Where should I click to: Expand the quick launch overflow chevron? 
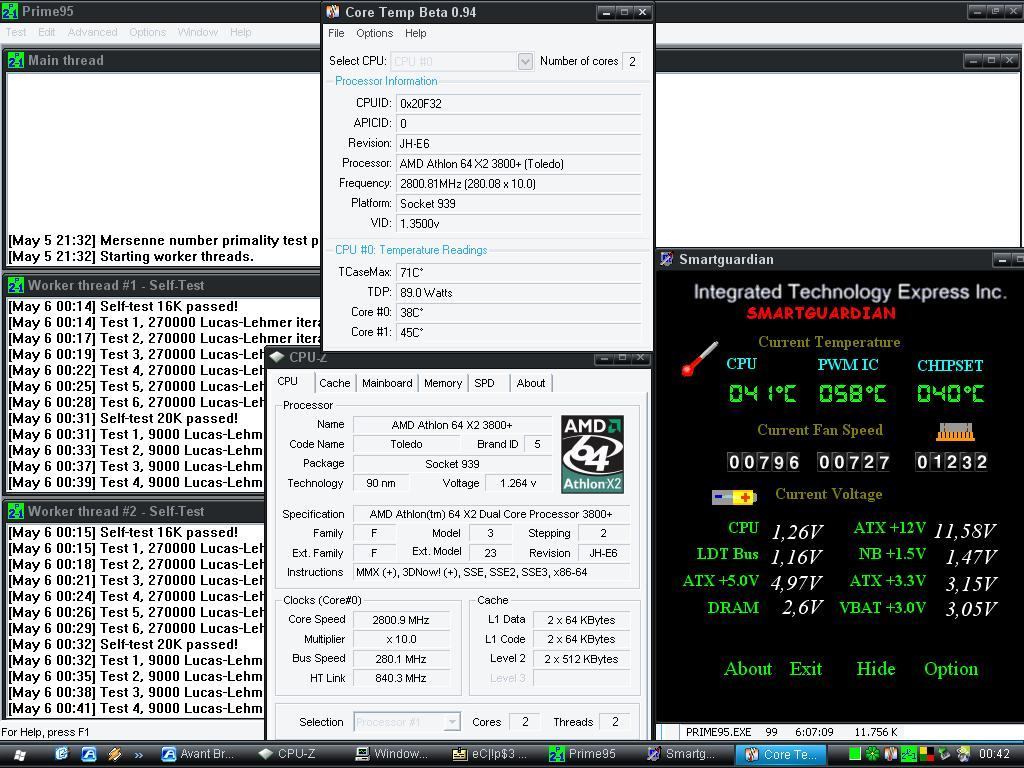click(x=138, y=755)
